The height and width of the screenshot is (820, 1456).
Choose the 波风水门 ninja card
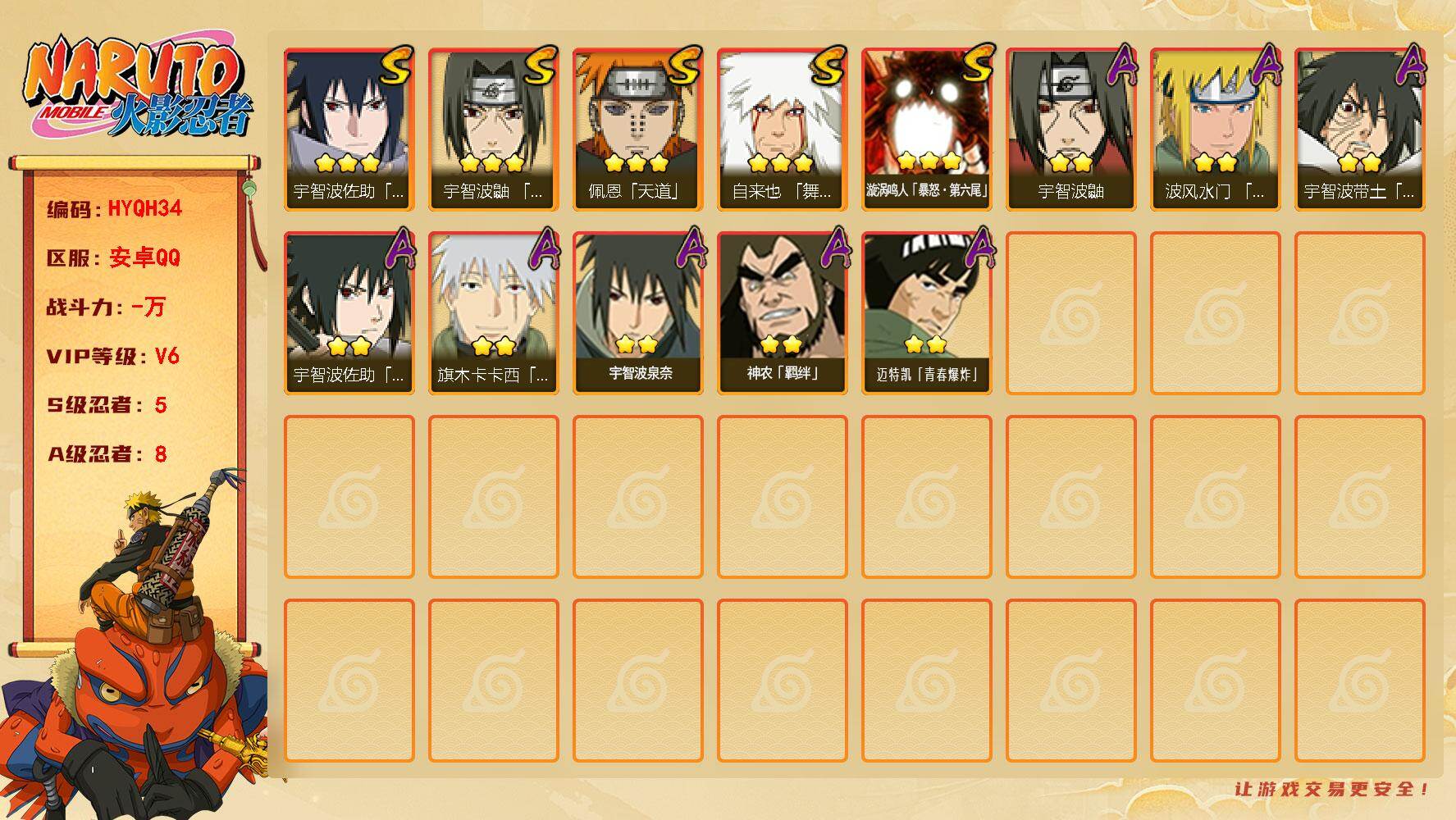tap(1215, 130)
